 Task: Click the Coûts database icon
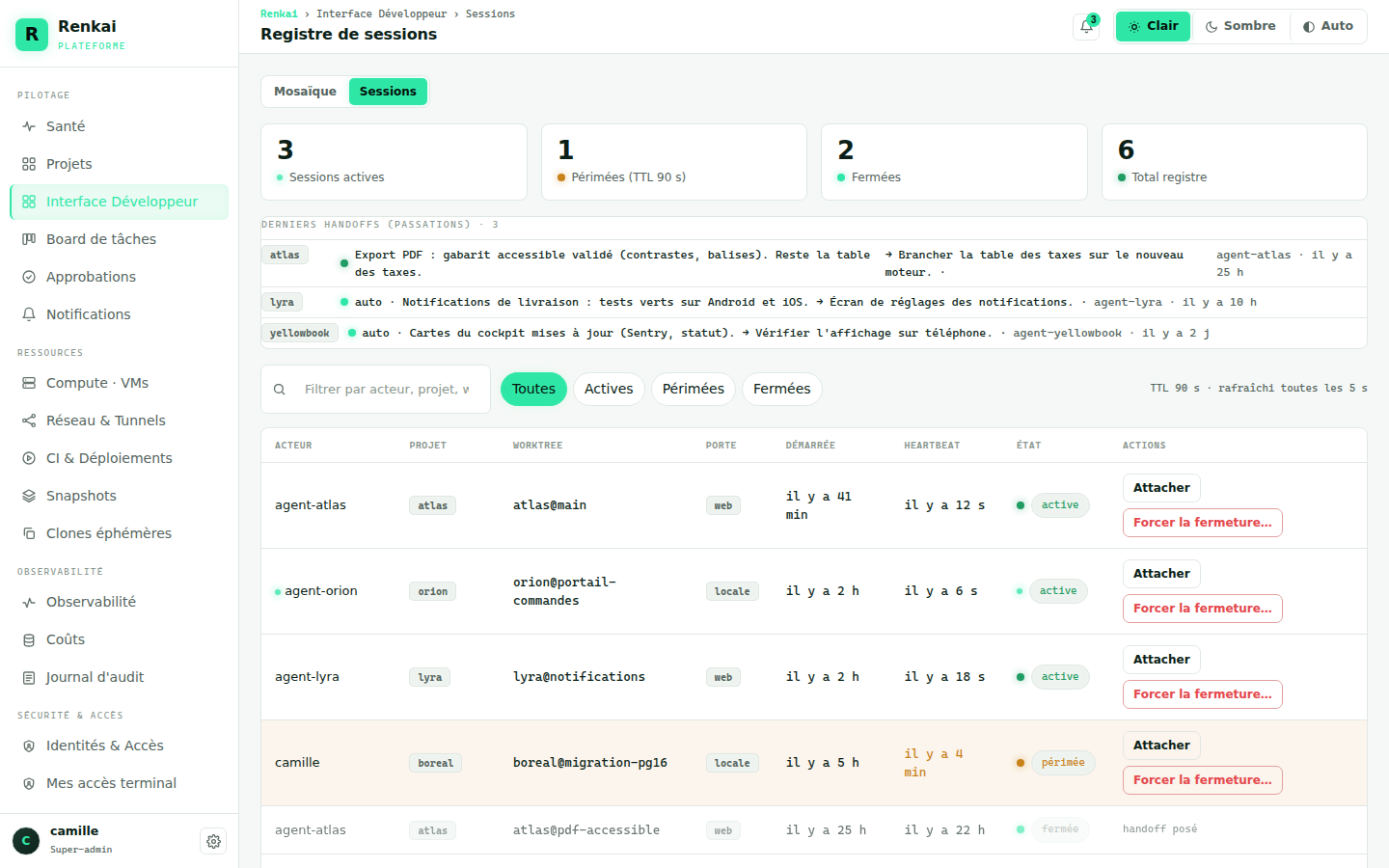point(29,639)
